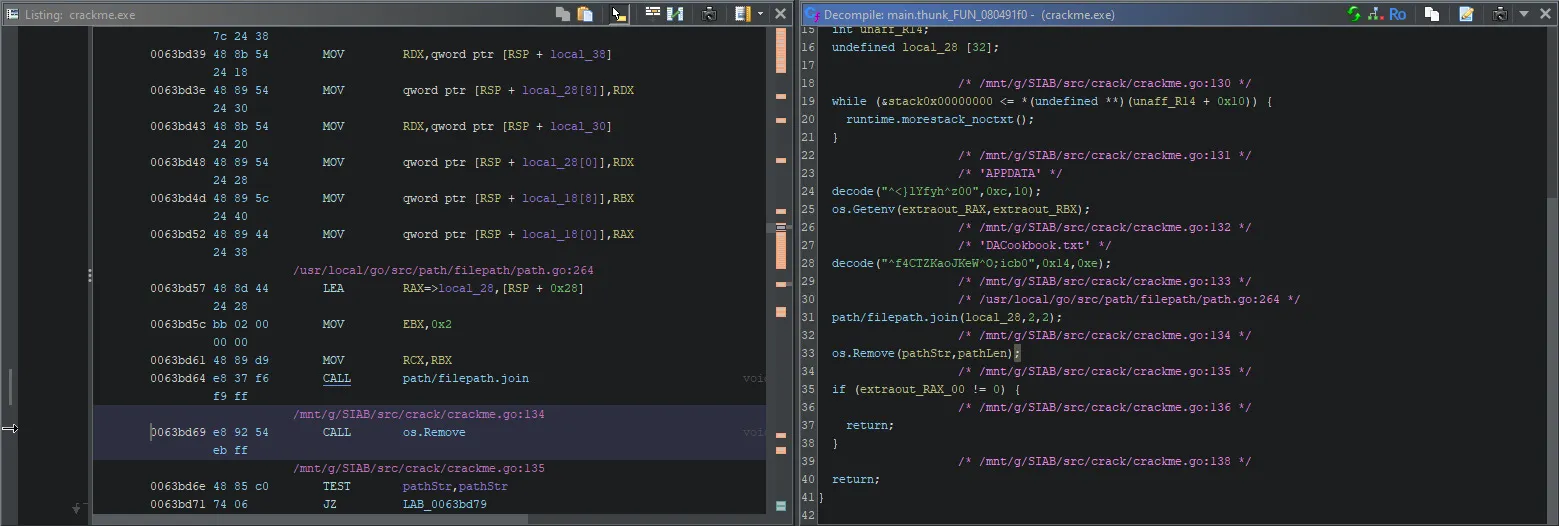
Task: Toggle the Ro read-only flags option
Action: 1398,14
